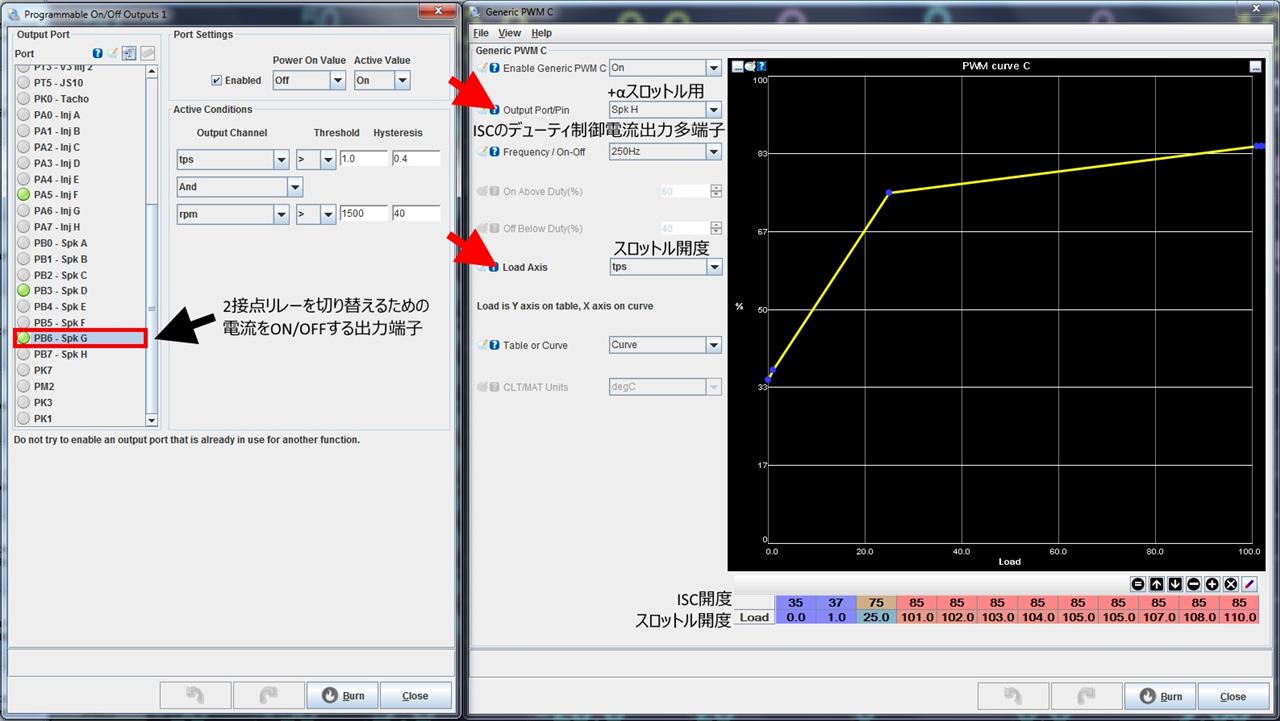
Task: Click pencil icon beside Enable Generic PWM C
Action: [x=481, y=68]
